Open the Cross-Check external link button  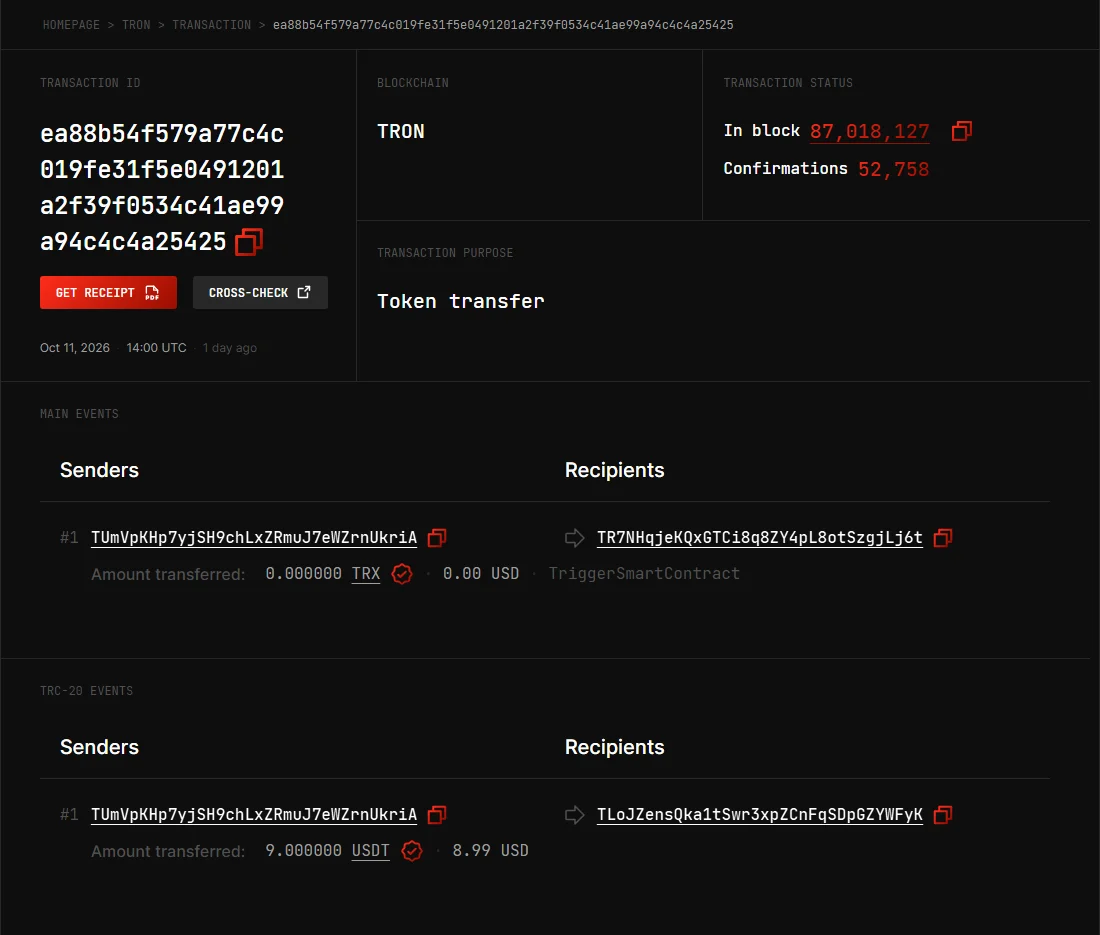click(260, 292)
